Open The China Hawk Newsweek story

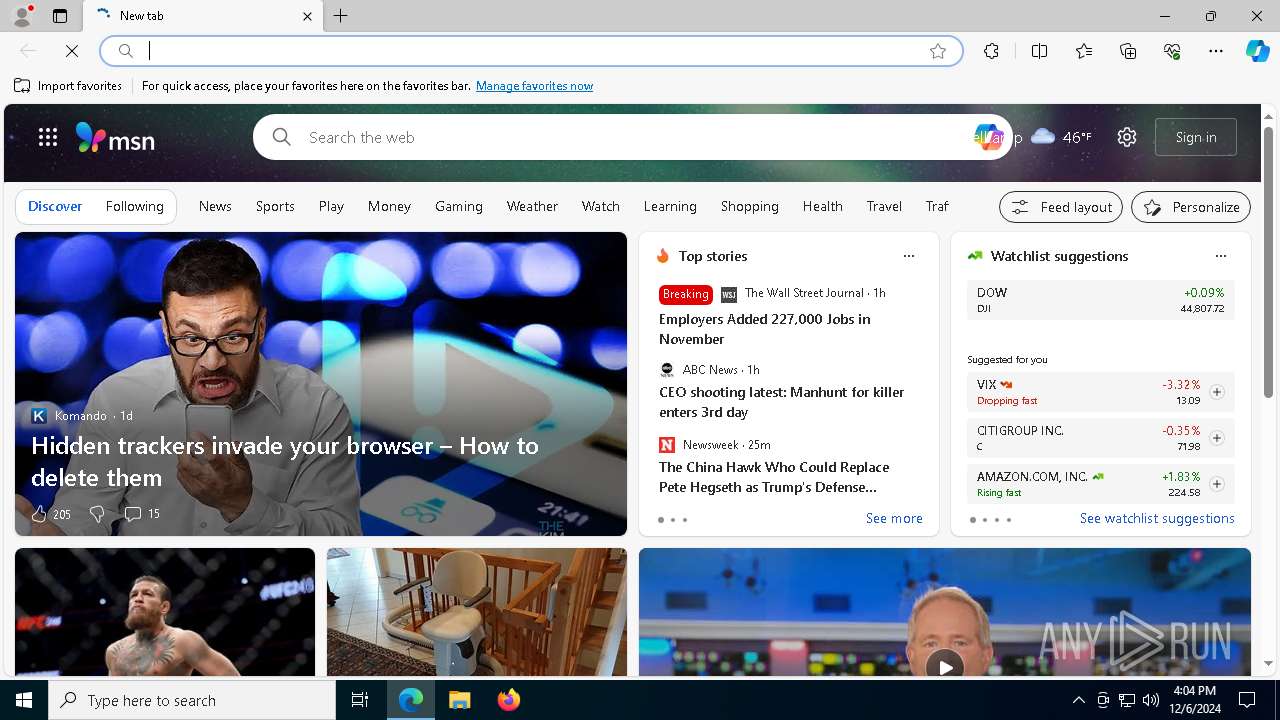point(774,477)
